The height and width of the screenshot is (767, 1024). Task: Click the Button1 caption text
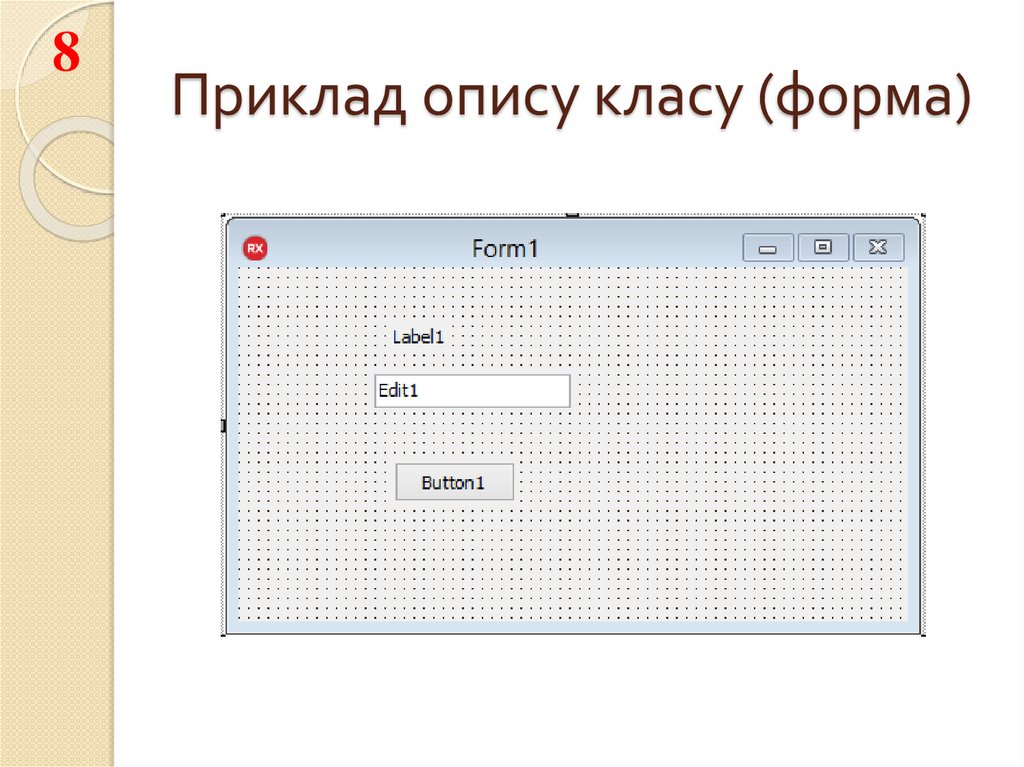[x=455, y=482]
